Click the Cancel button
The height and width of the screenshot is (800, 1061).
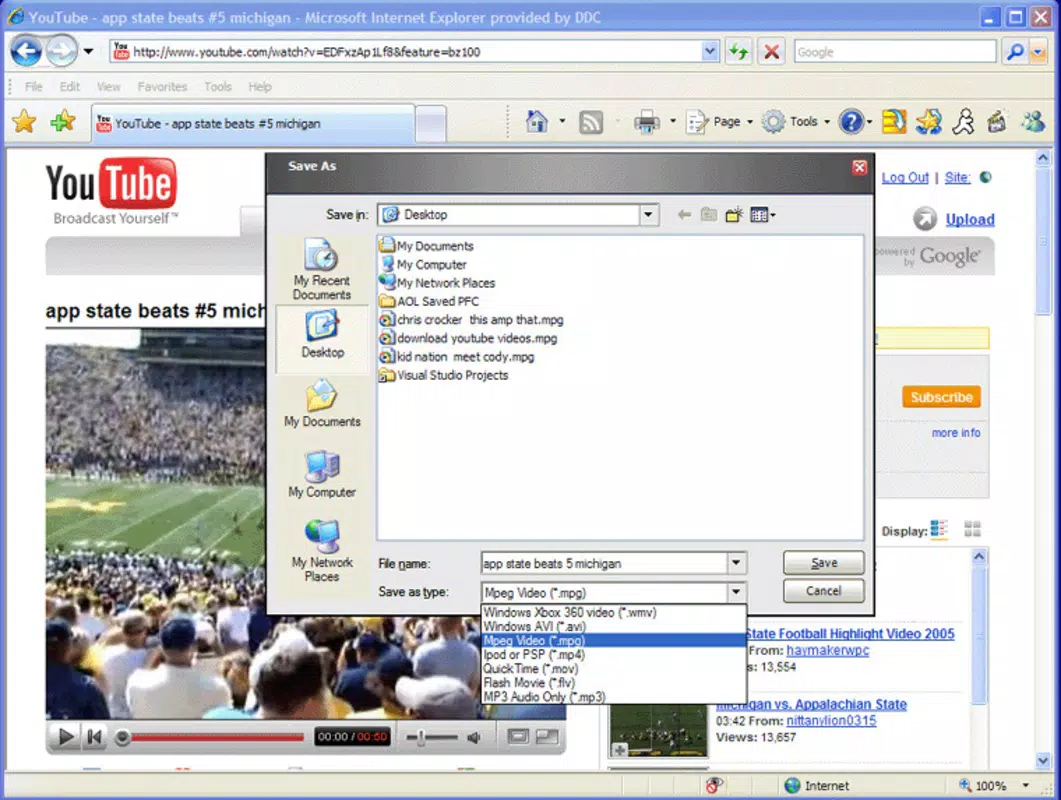point(823,591)
